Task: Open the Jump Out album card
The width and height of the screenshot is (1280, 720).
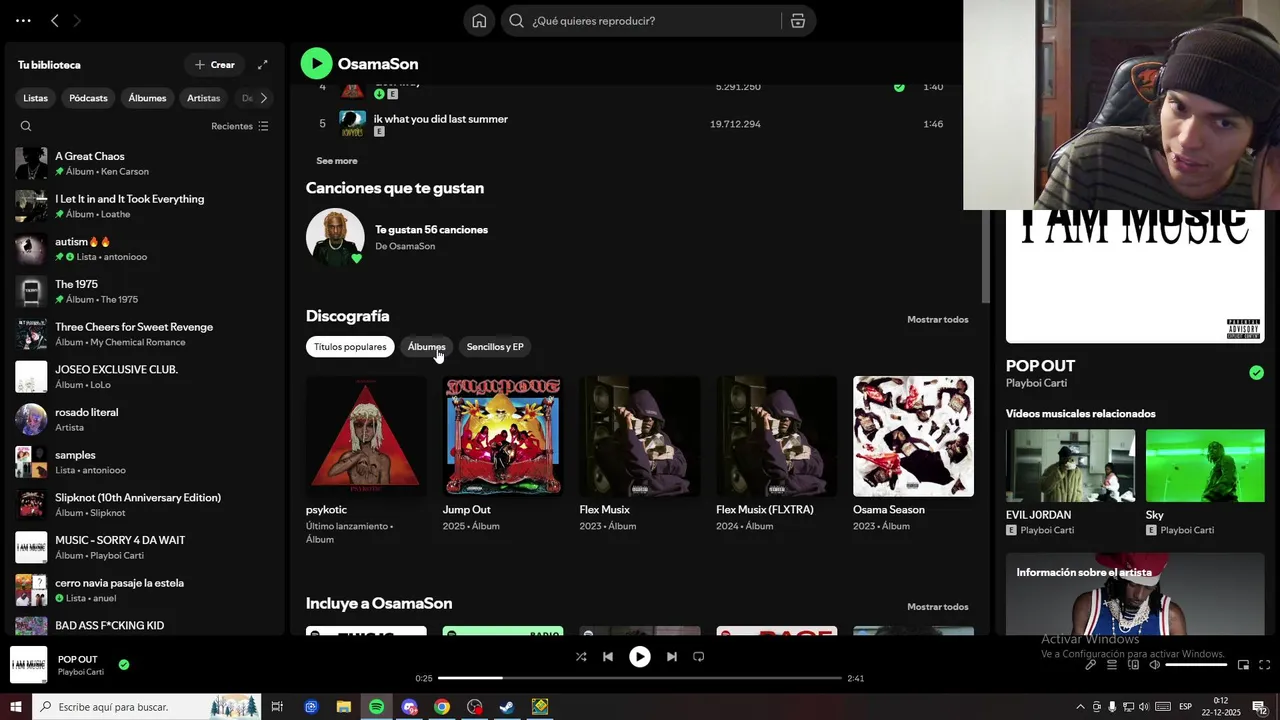Action: (x=503, y=455)
